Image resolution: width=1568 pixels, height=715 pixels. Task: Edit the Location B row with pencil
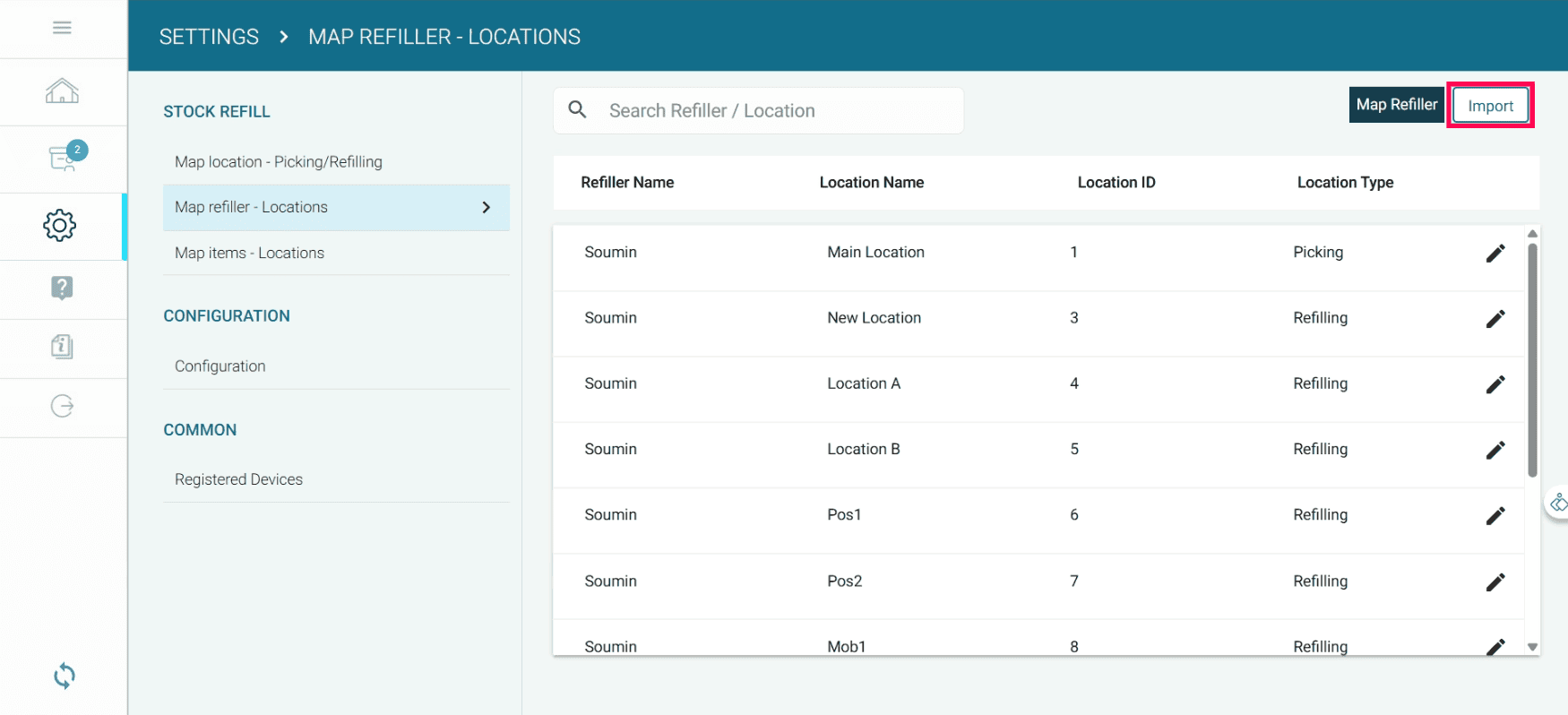tap(1495, 450)
